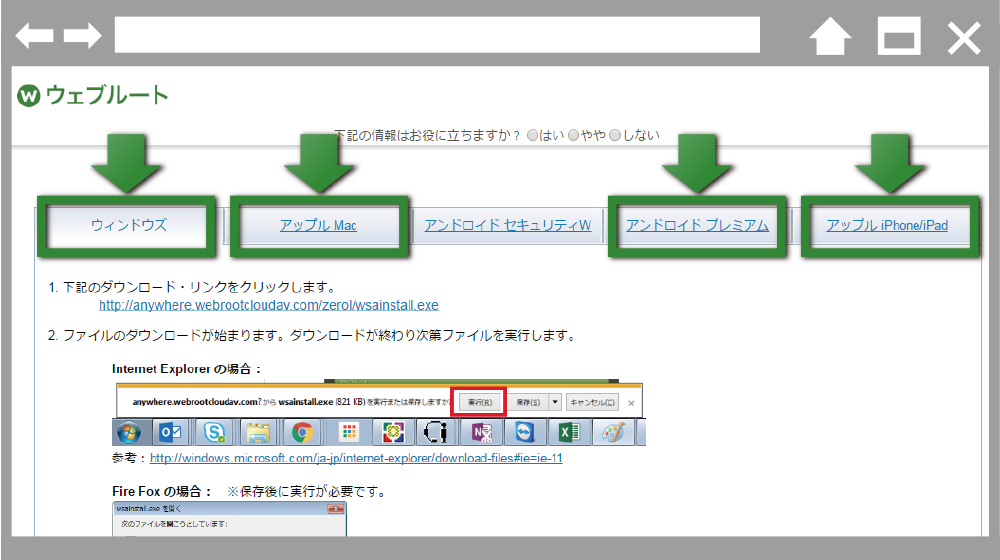Open Excel from the taskbar
The height and width of the screenshot is (560, 1000).
[x=568, y=432]
